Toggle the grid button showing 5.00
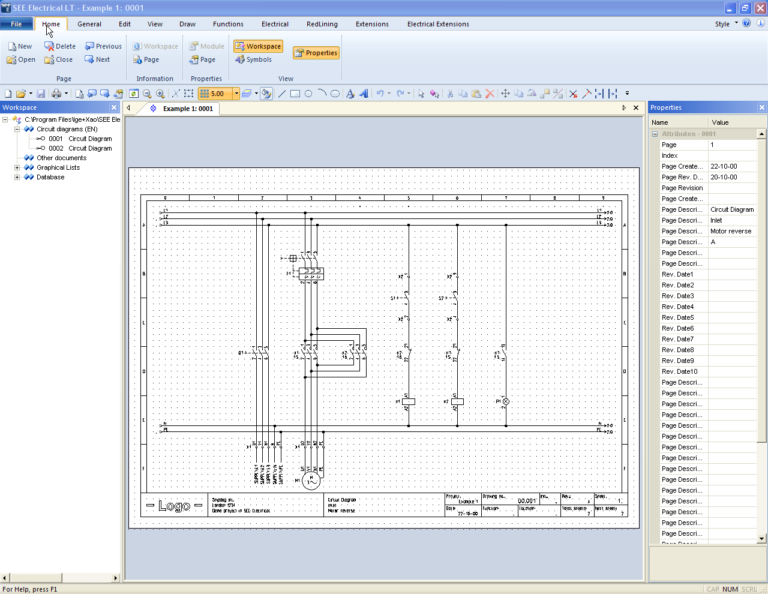Screen dimensions: 768x594 215,94
